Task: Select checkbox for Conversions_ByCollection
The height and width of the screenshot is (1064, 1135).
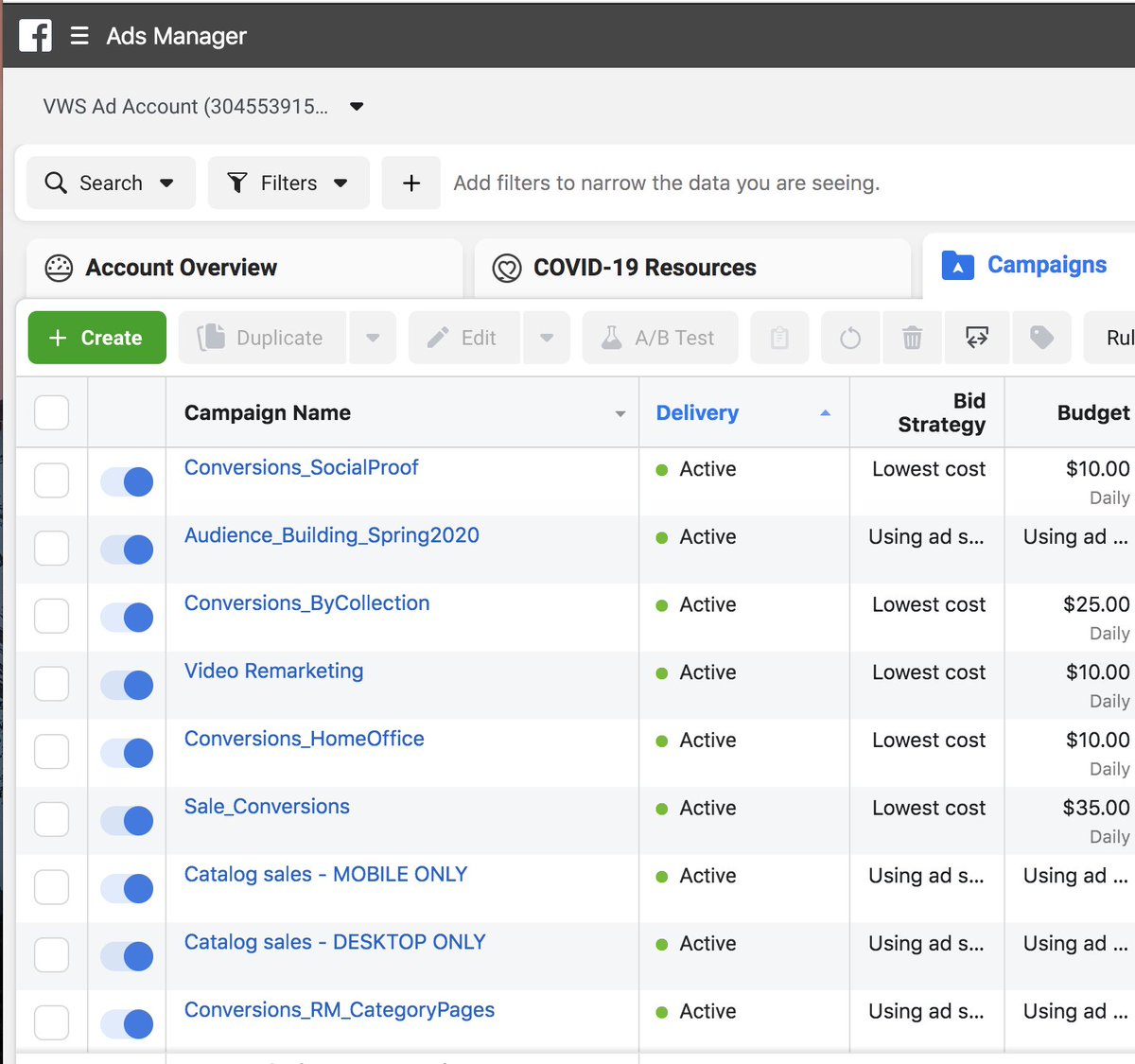Action: 51,617
